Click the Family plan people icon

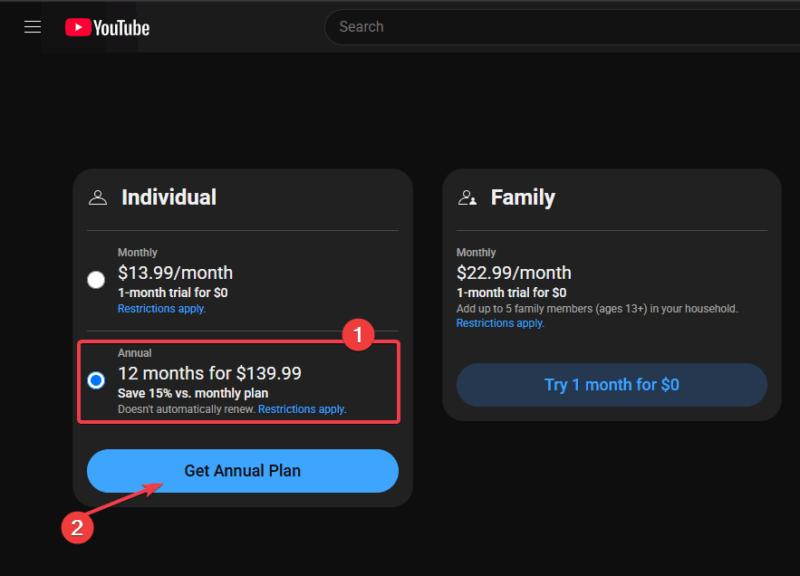(x=467, y=197)
